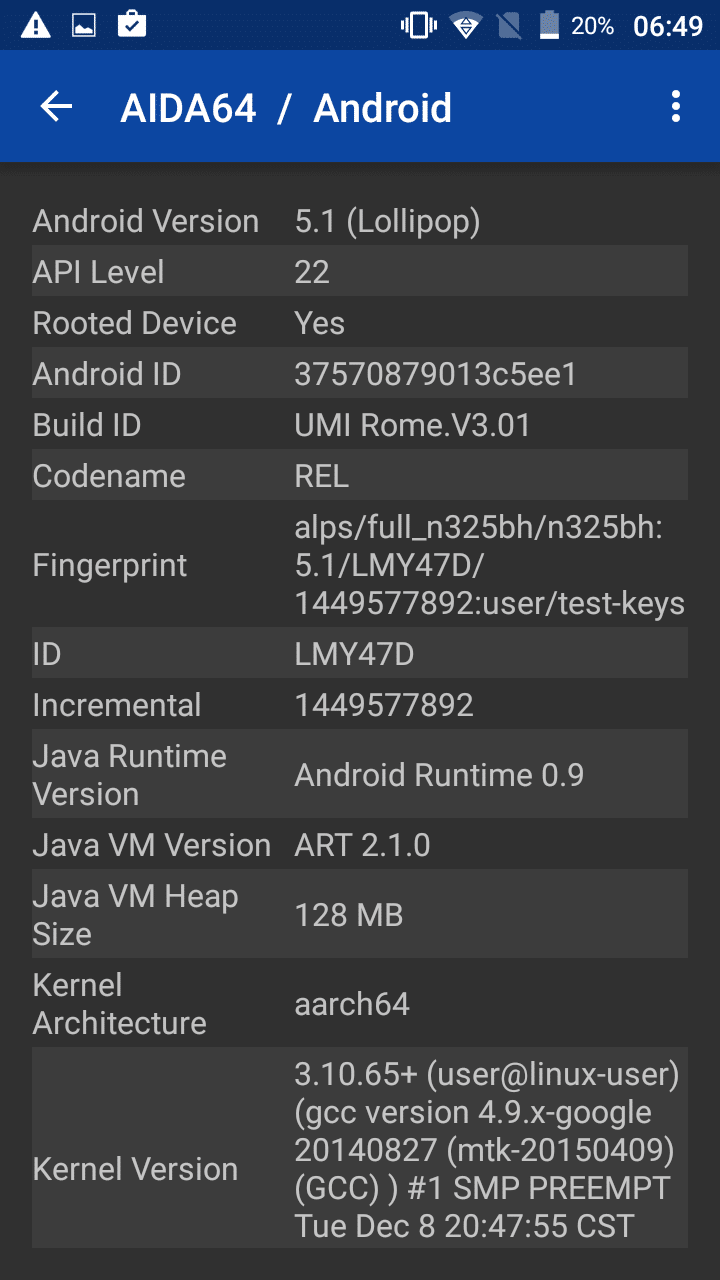Tap the Fingerprint entry
Image resolution: width=720 pixels, height=1280 pixels.
click(359, 565)
